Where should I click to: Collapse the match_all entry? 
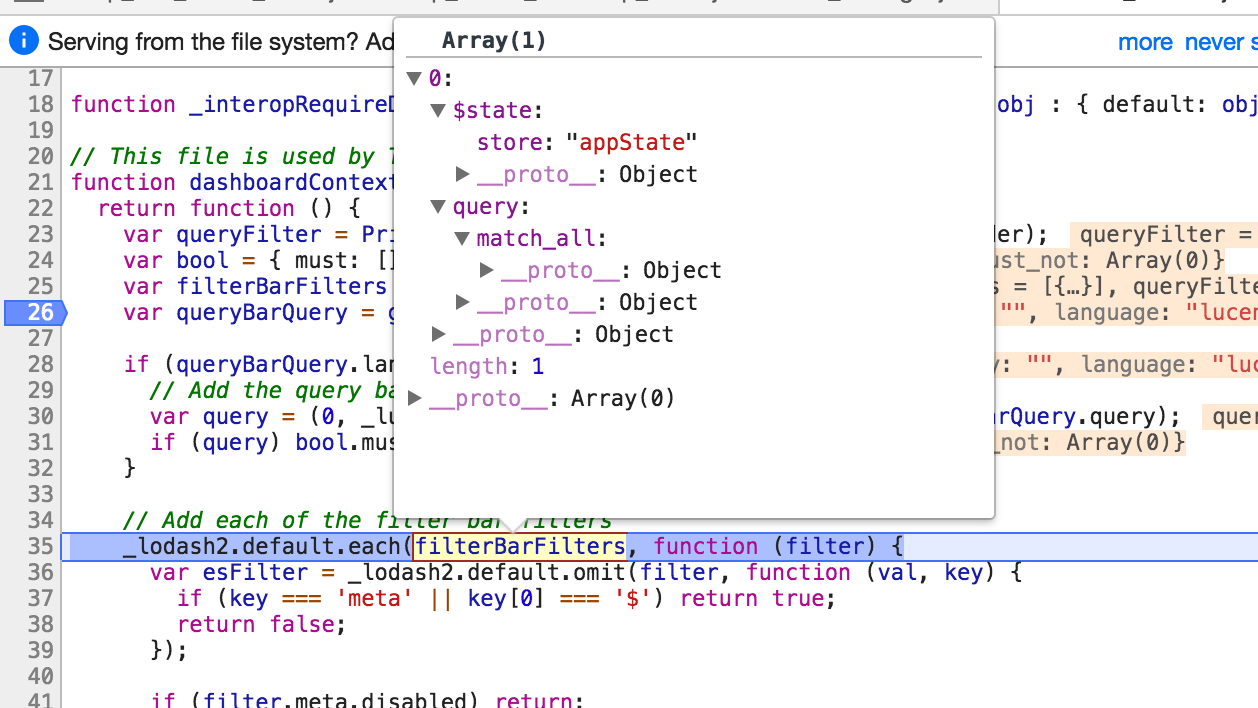click(x=462, y=238)
